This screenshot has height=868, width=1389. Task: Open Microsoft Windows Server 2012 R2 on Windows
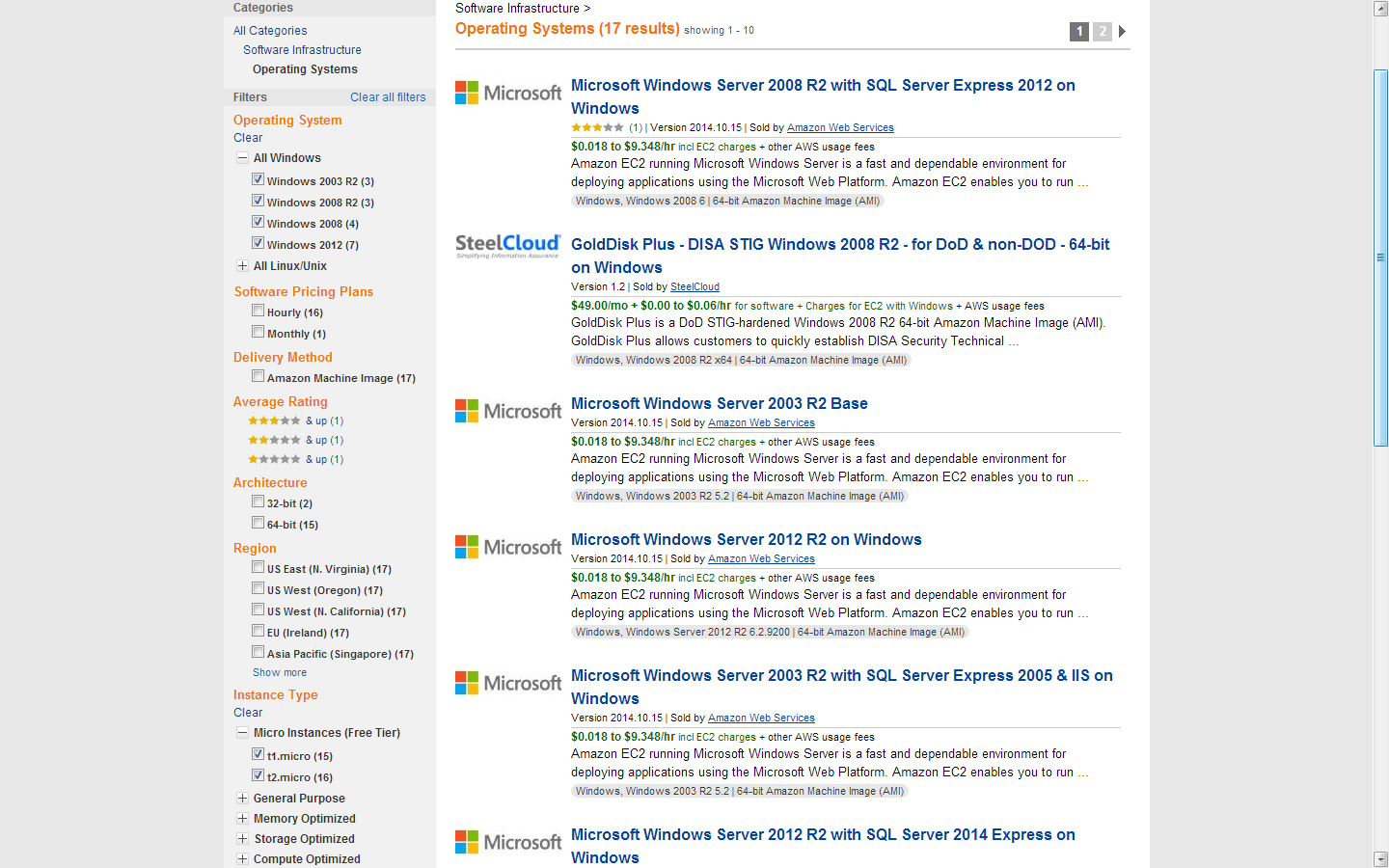coord(747,539)
